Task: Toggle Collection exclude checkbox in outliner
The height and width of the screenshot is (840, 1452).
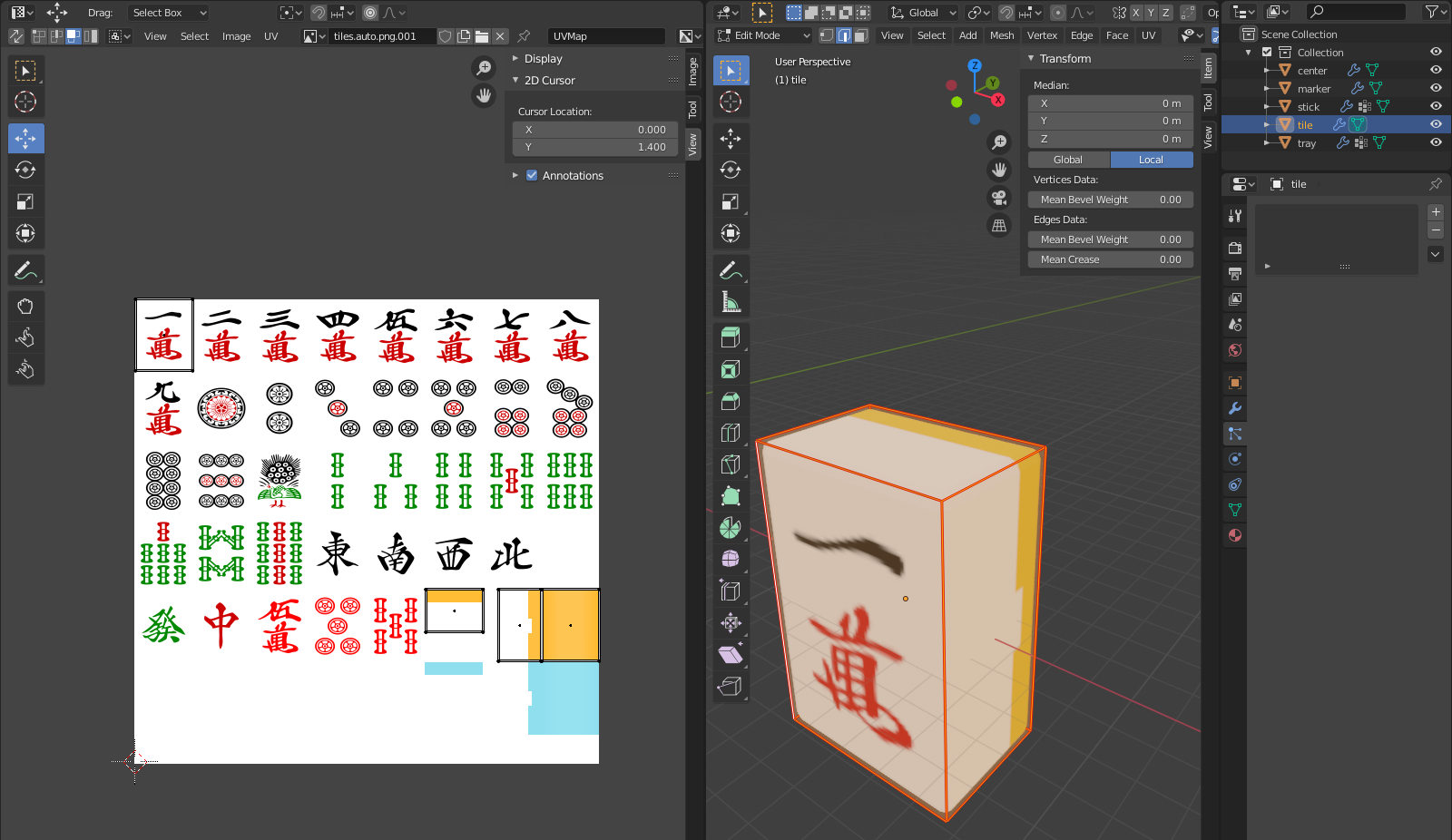Action: click(x=1267, y=52)
